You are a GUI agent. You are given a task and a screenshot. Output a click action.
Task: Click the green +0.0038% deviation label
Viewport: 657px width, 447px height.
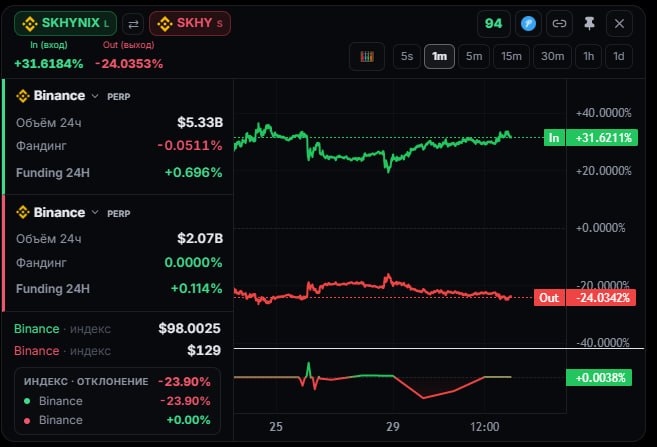[x=599, y=377]
